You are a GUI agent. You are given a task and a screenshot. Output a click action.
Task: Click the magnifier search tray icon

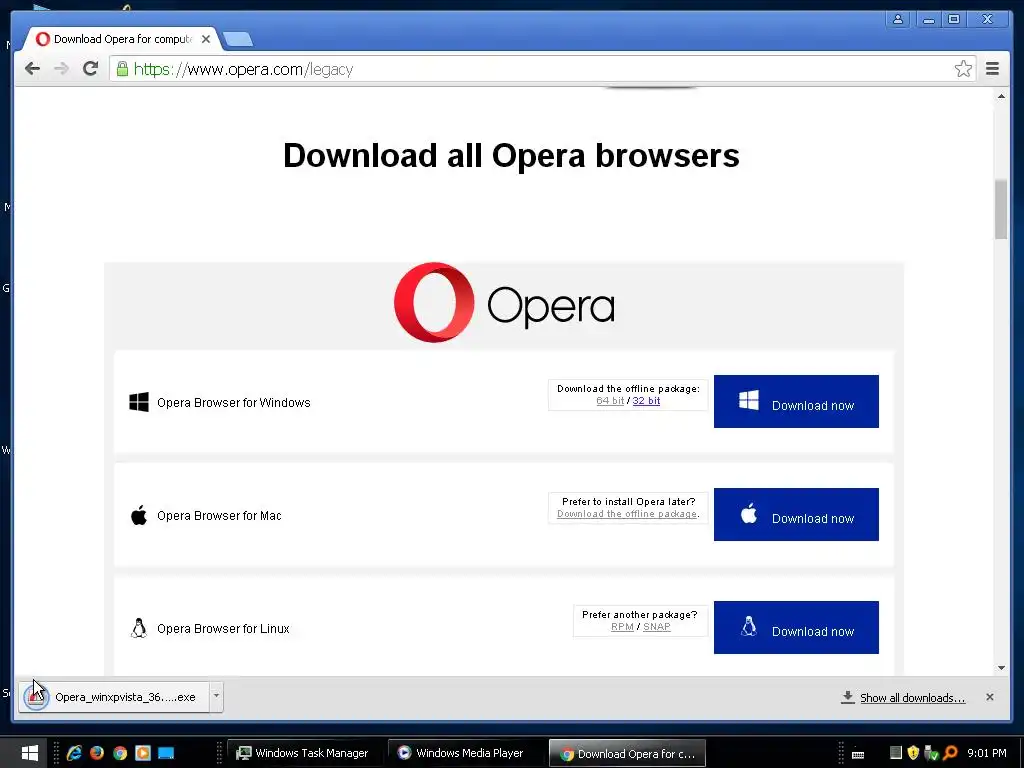click(950, 753)
